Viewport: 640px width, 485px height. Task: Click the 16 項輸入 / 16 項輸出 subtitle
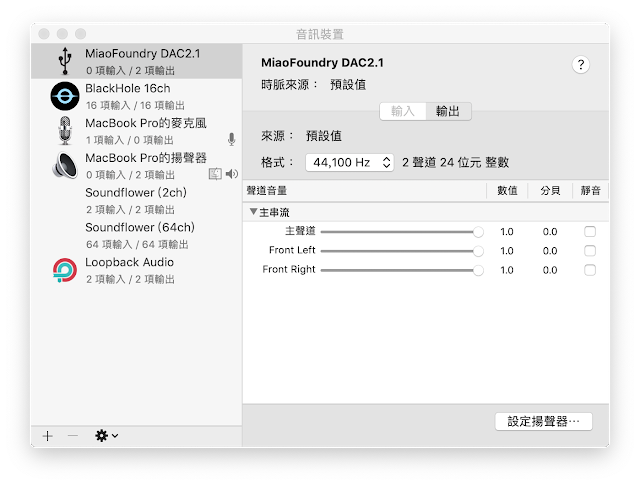pyautogui.click(x=135, y=105)
